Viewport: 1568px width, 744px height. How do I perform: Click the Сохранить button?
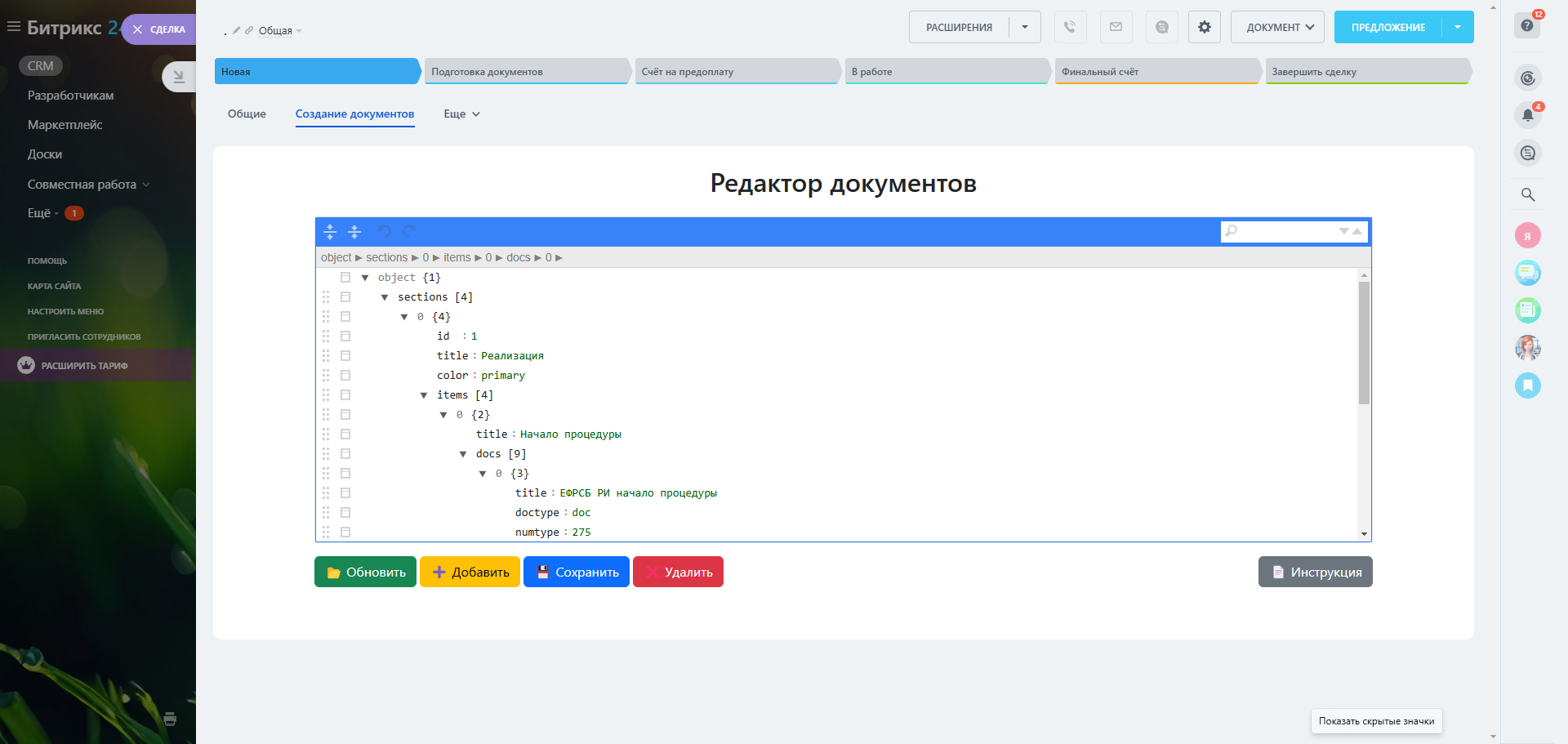(576, 572)
